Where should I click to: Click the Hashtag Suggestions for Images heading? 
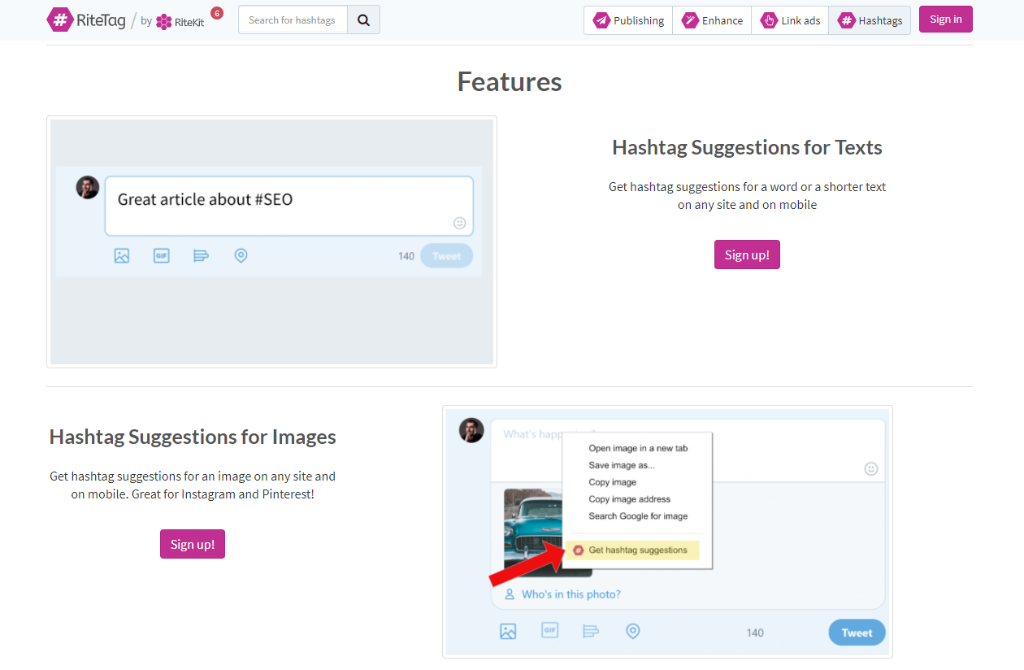click(x=193, y=437)
